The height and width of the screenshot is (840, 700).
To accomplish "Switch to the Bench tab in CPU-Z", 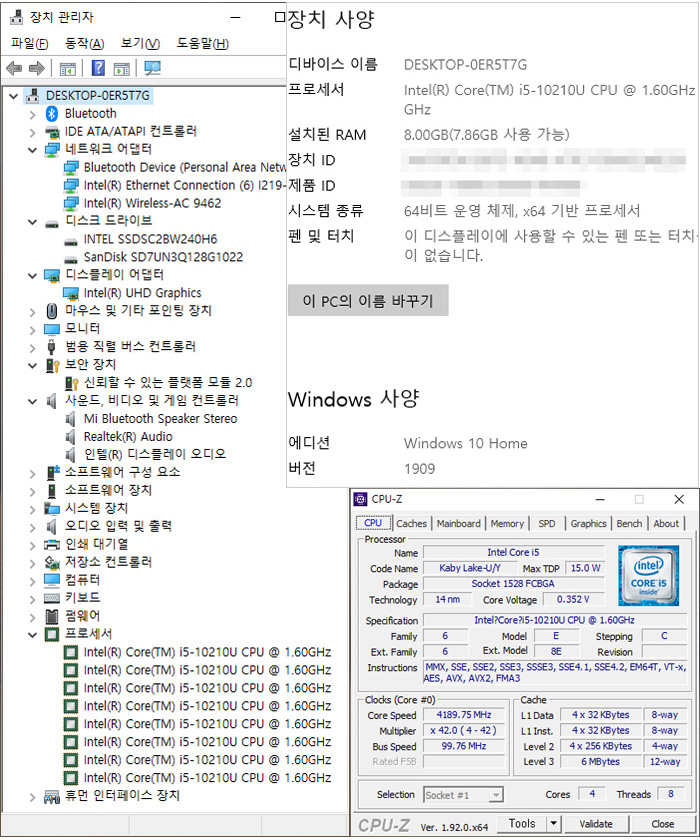I will (629, 523).
